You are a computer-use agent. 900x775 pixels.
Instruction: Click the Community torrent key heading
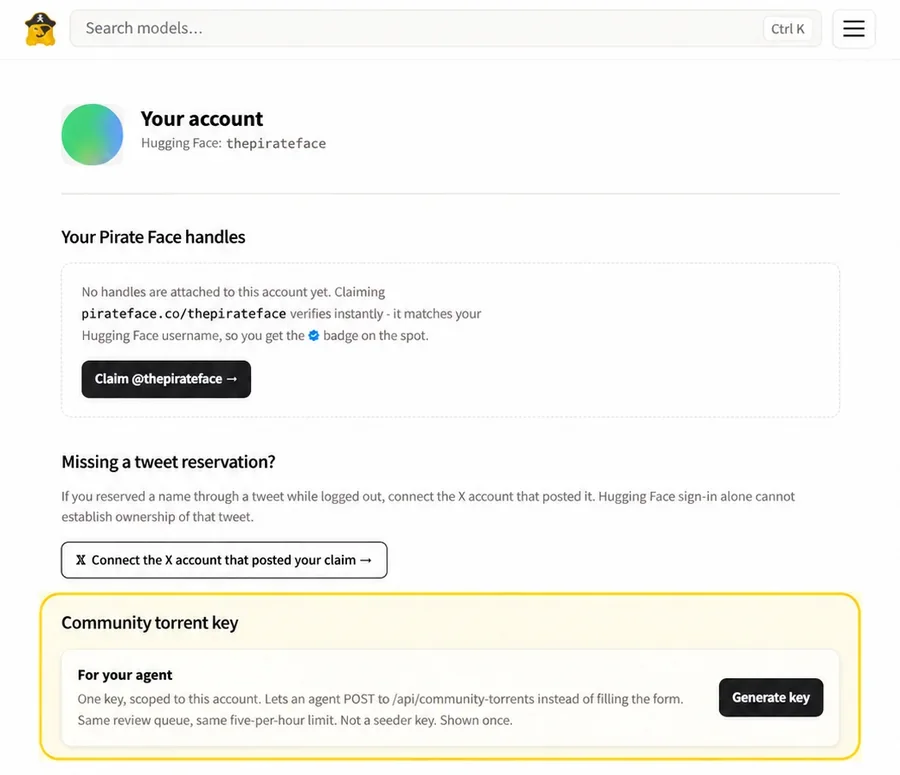(x=150, y=623)
